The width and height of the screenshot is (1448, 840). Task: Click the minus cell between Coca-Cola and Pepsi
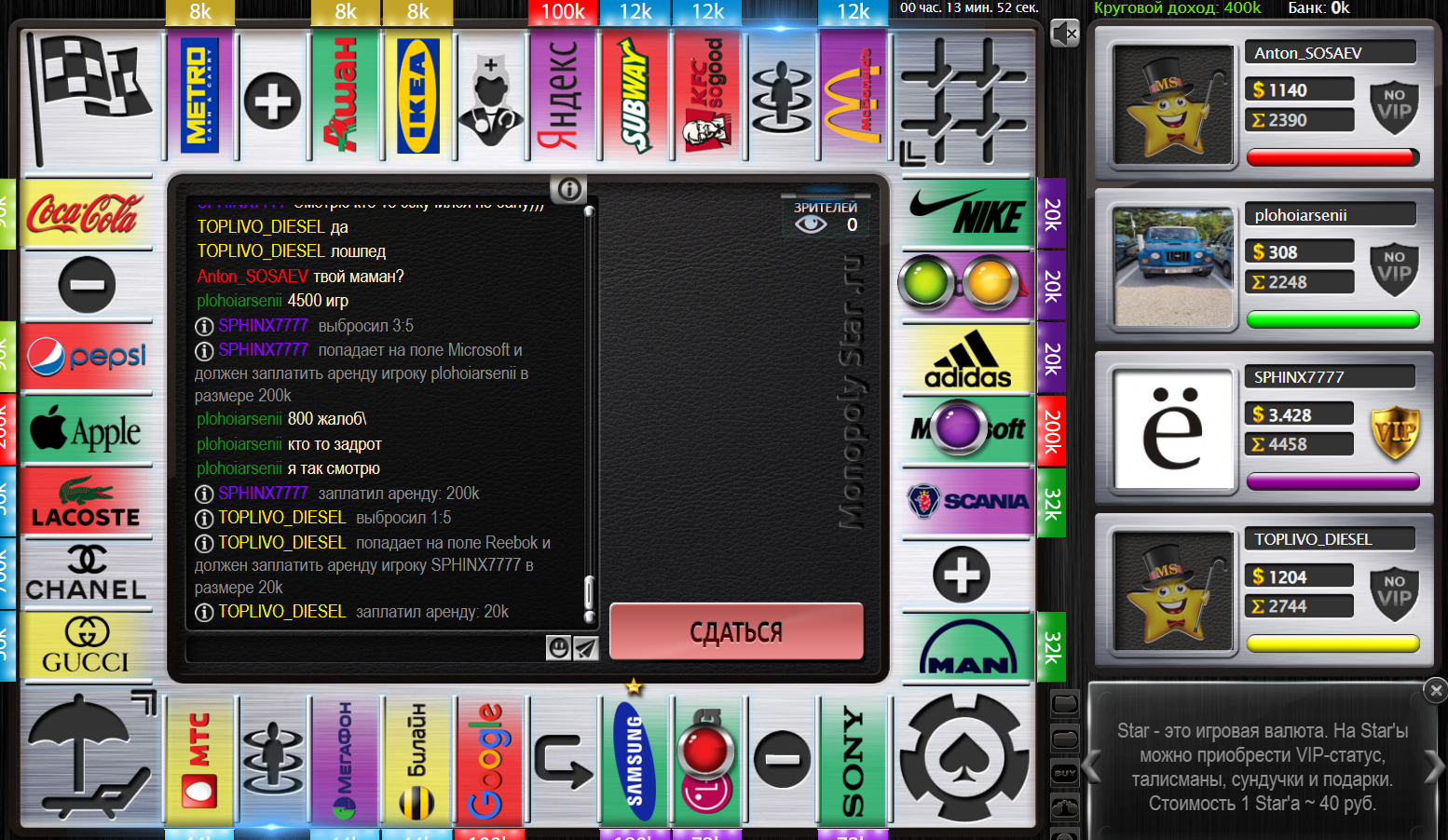(x=87, y=285)
